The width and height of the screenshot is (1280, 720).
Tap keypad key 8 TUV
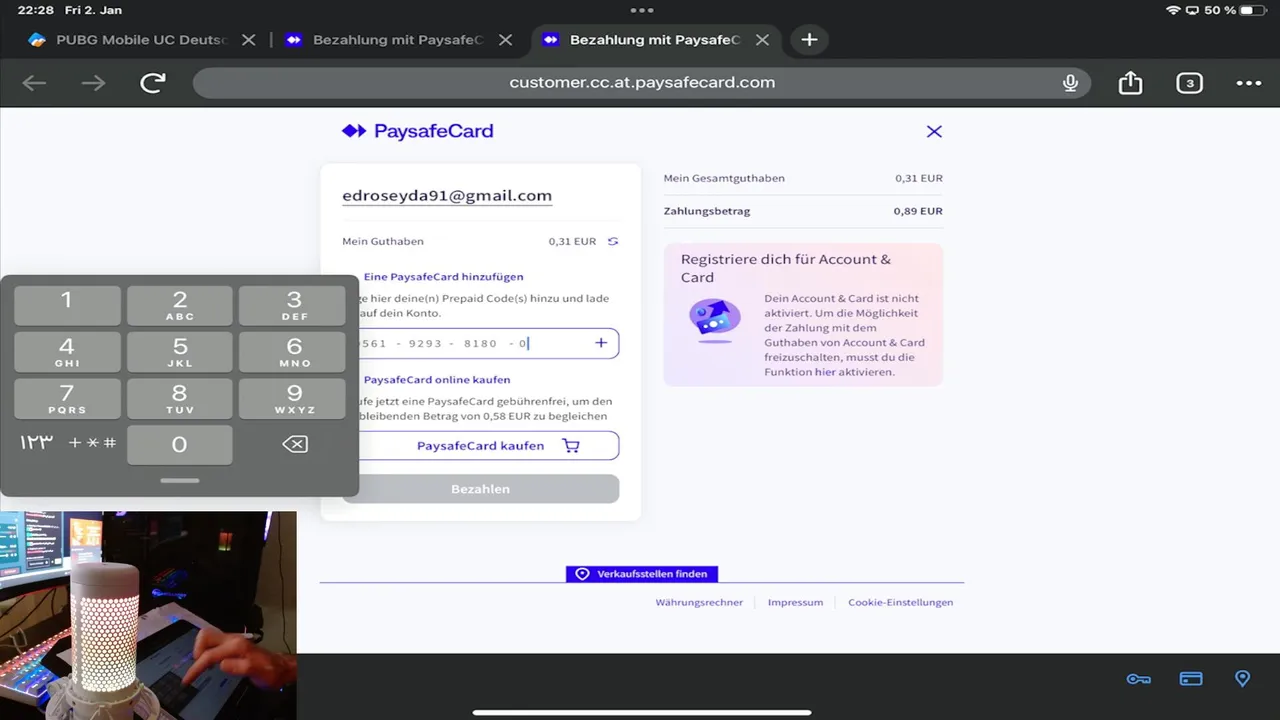pos(180,398)
